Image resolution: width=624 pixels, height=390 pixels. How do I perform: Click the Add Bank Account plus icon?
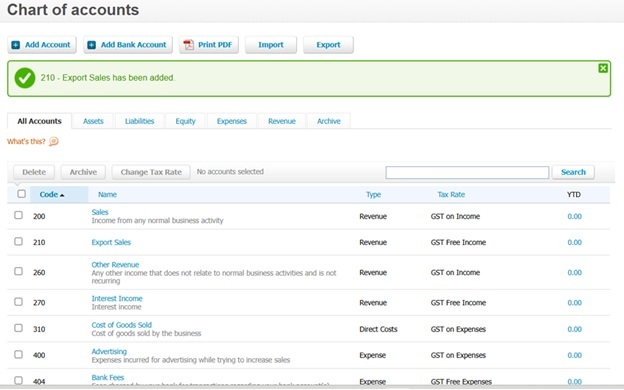[x=92, y=45]
